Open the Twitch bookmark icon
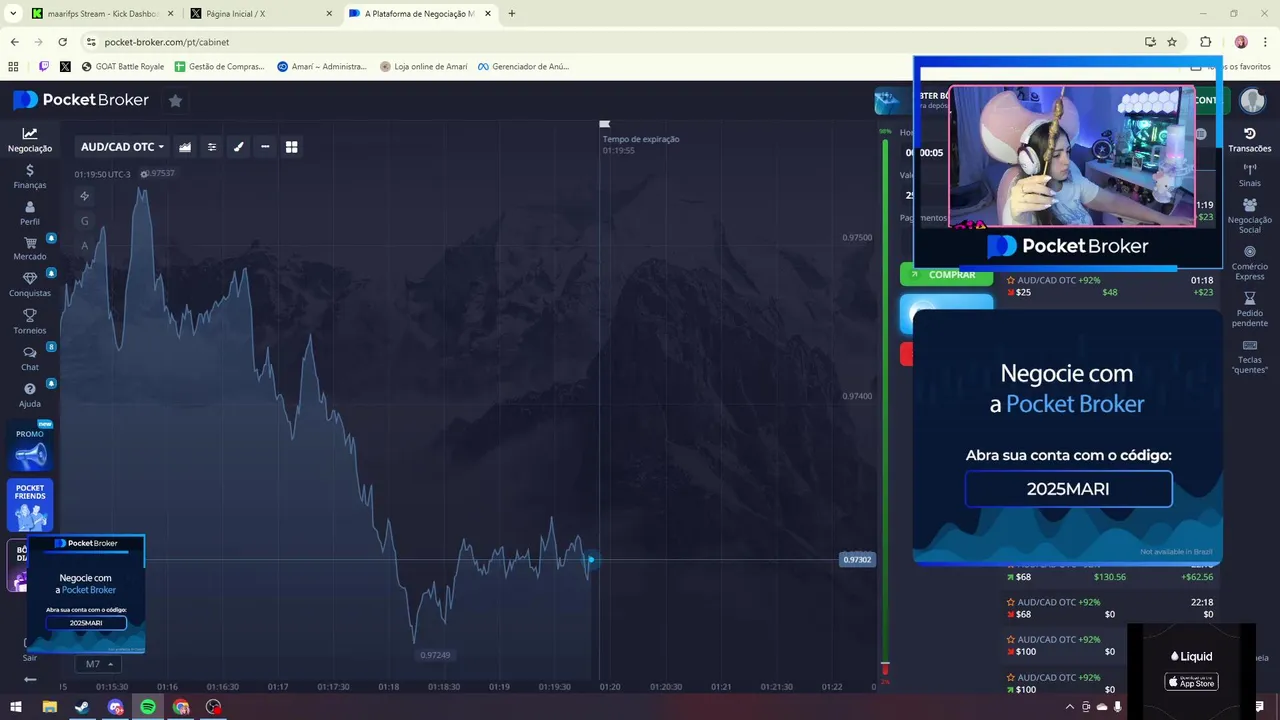 tap(43, 67)
